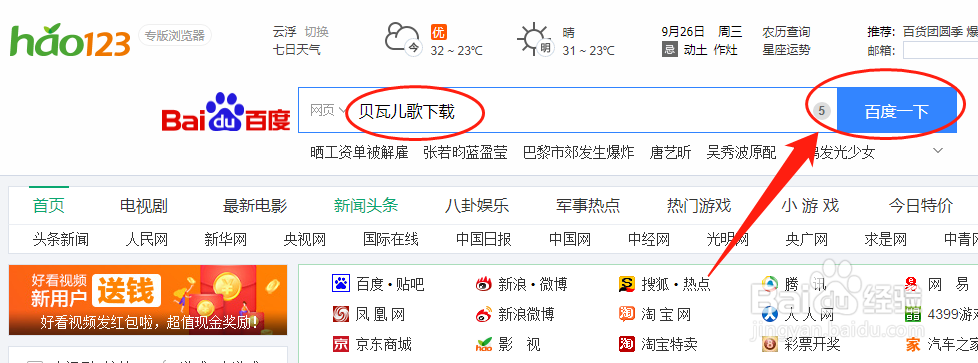This screenshot has width=978, height=363.
Task: Open the 八卦娱乐 tab
Action: pyautogui.click(x=477, y=205)
